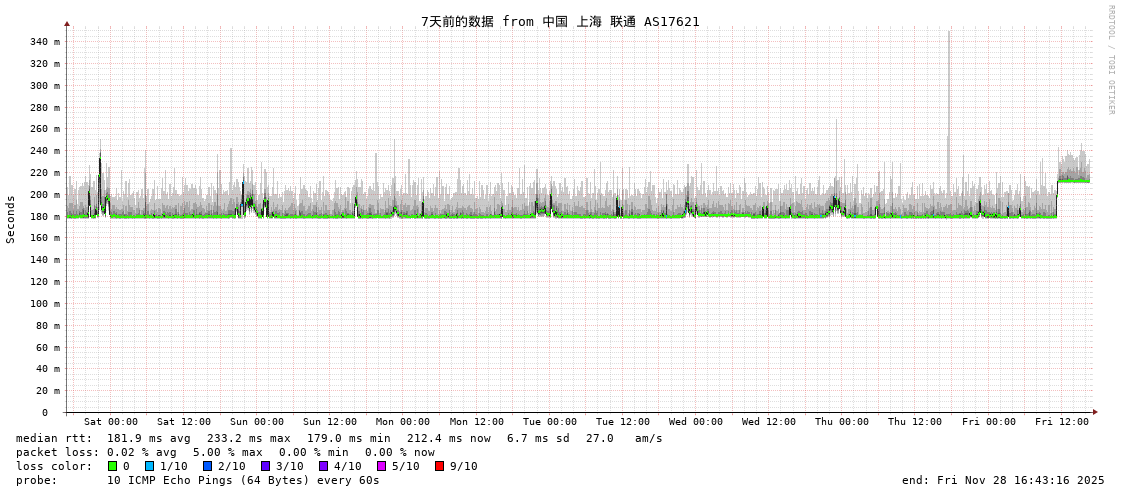This screenshot has width=1121, height=494.
Task: Click the packet loss statistics line
Action: (x=225, y=452)
